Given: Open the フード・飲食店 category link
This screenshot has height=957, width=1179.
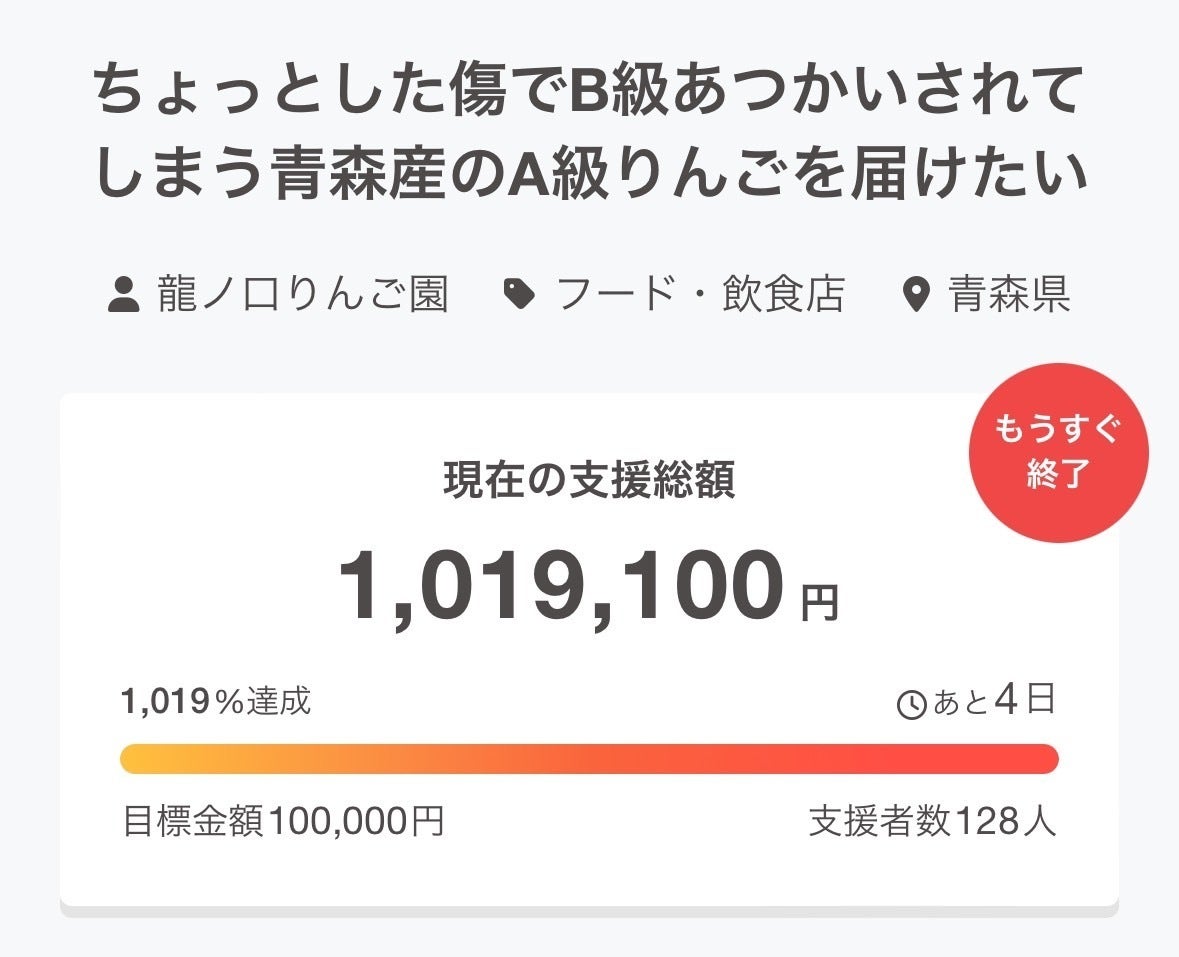Looking at the screenshot, I should 700,295.
